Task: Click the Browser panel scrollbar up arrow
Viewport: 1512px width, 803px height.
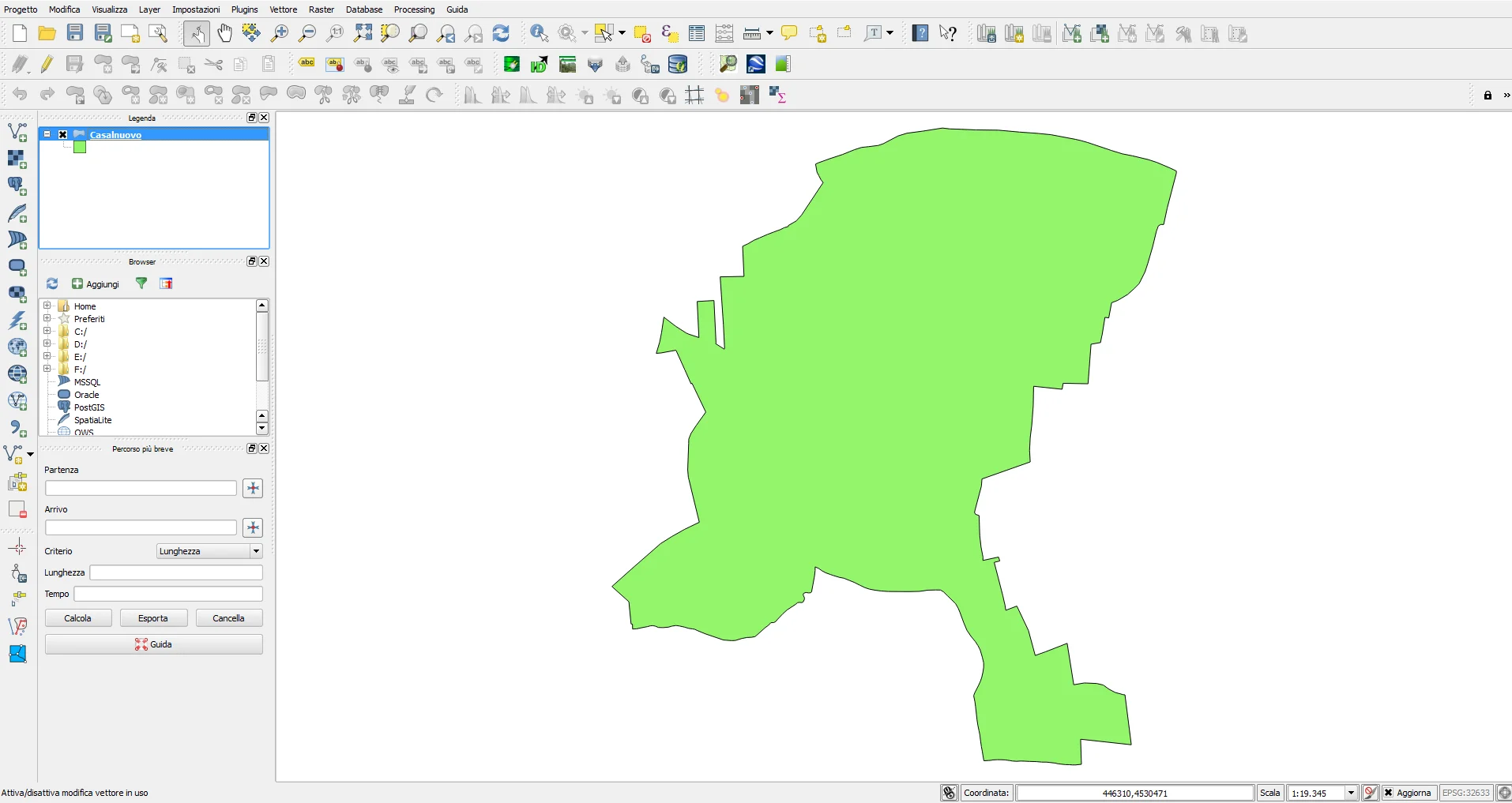Action: pos(262,306)
